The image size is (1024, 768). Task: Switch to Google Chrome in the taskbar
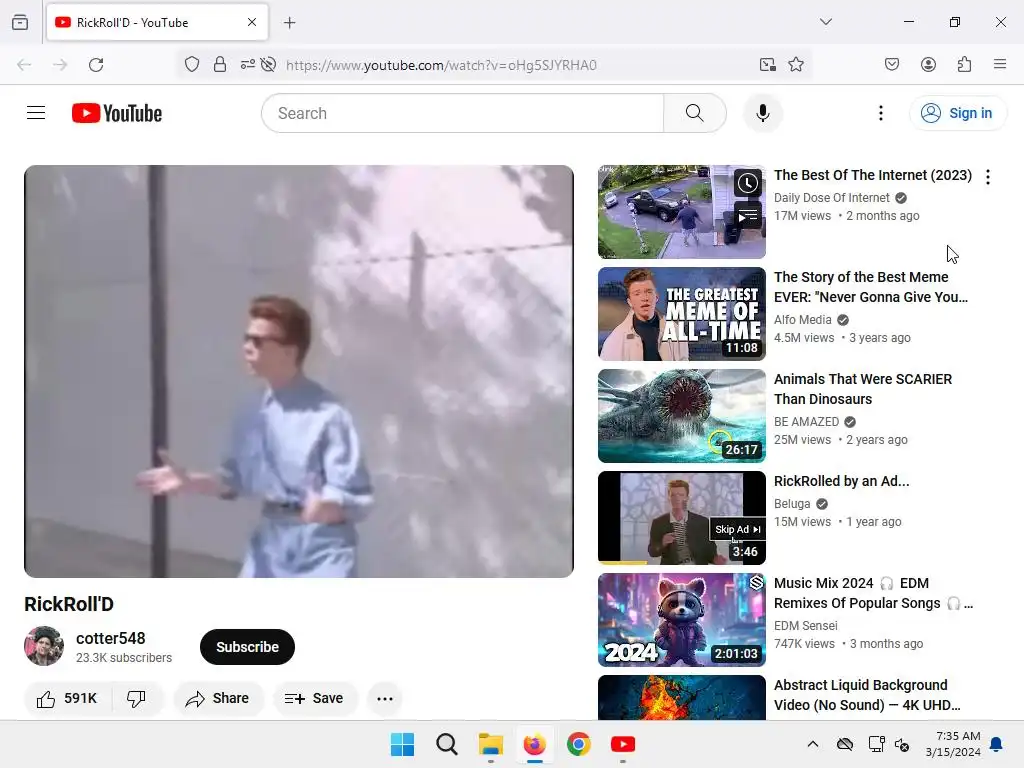click(x=579, y=744)
